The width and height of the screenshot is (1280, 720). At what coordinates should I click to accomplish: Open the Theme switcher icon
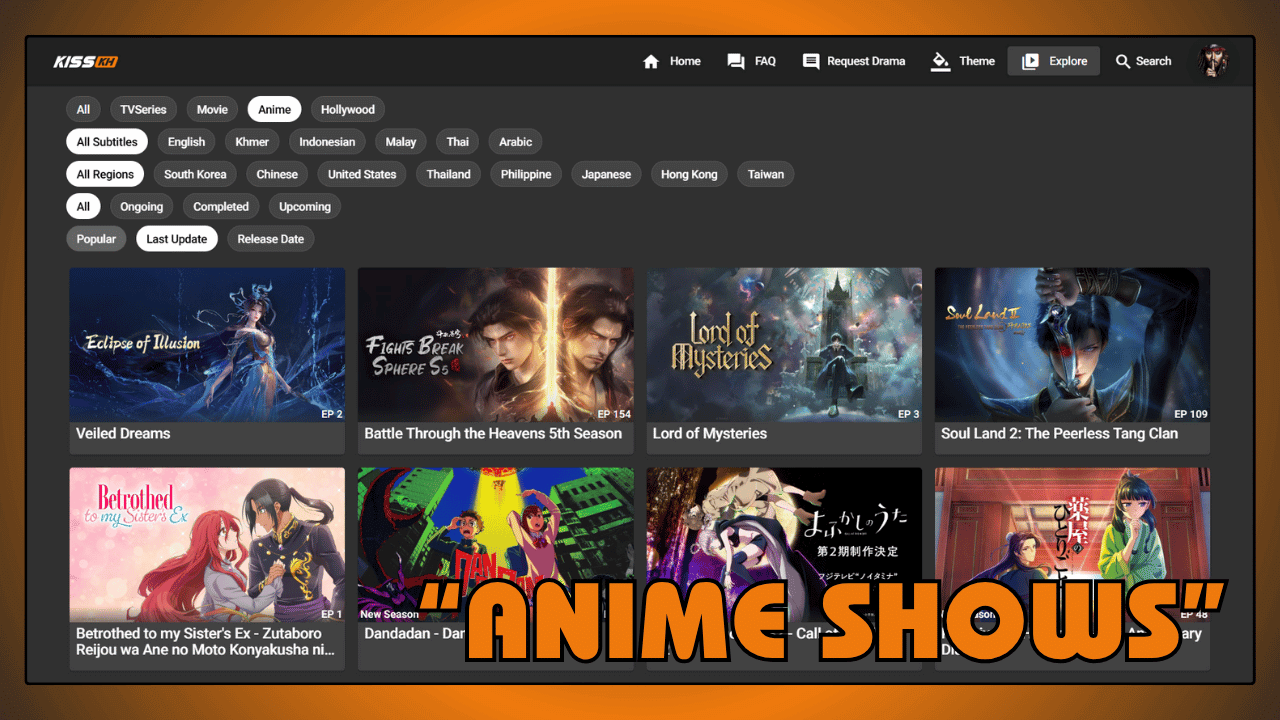coord(940,61)
